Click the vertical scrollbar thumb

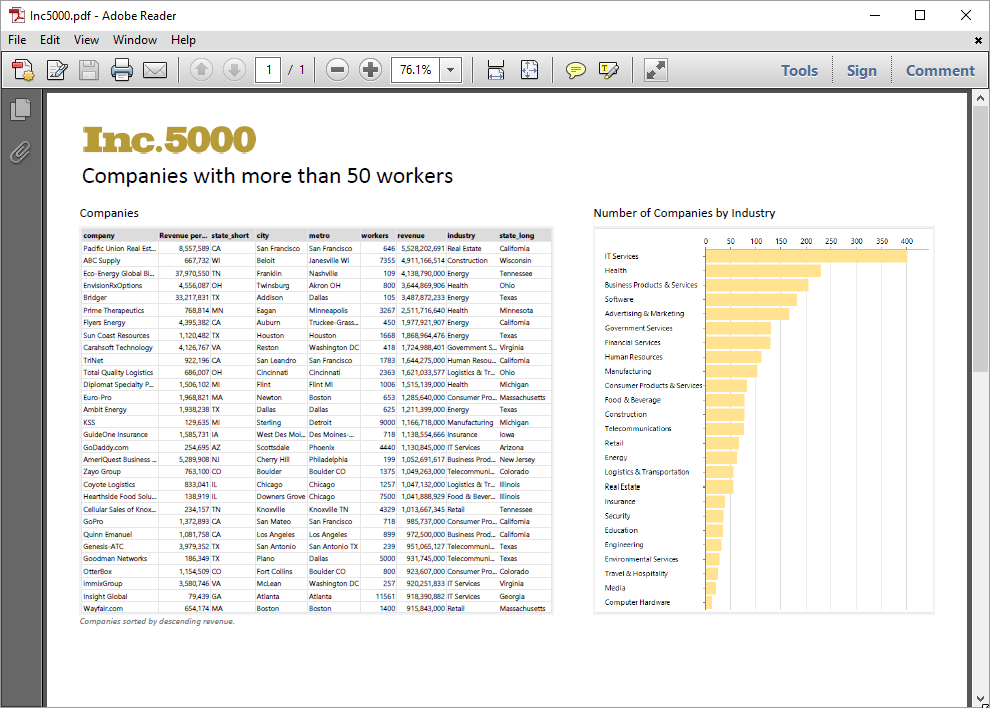(980, 239)
